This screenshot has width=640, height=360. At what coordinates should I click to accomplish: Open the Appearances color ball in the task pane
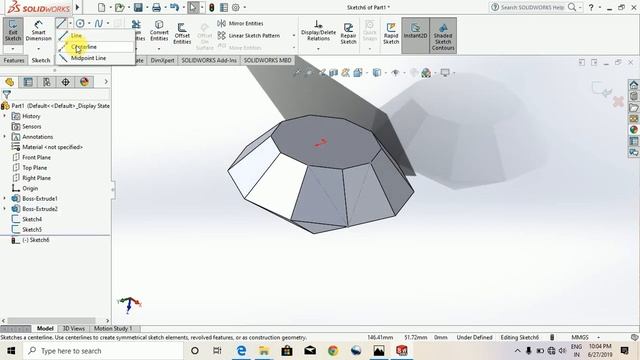(634, 130)
